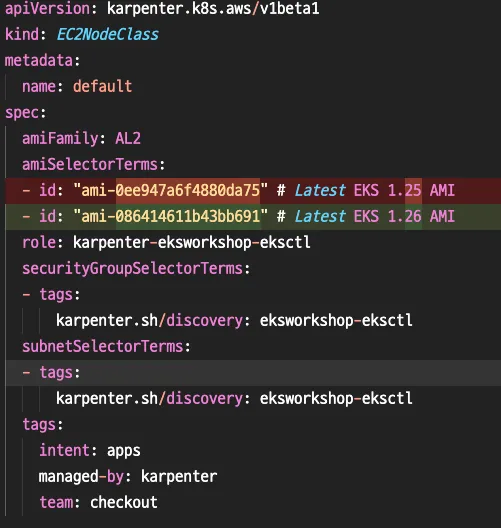Click karpenter.sh/discovery under securityGroupSelectorTerms
501x528 pixels.
[x=149, y=320]
